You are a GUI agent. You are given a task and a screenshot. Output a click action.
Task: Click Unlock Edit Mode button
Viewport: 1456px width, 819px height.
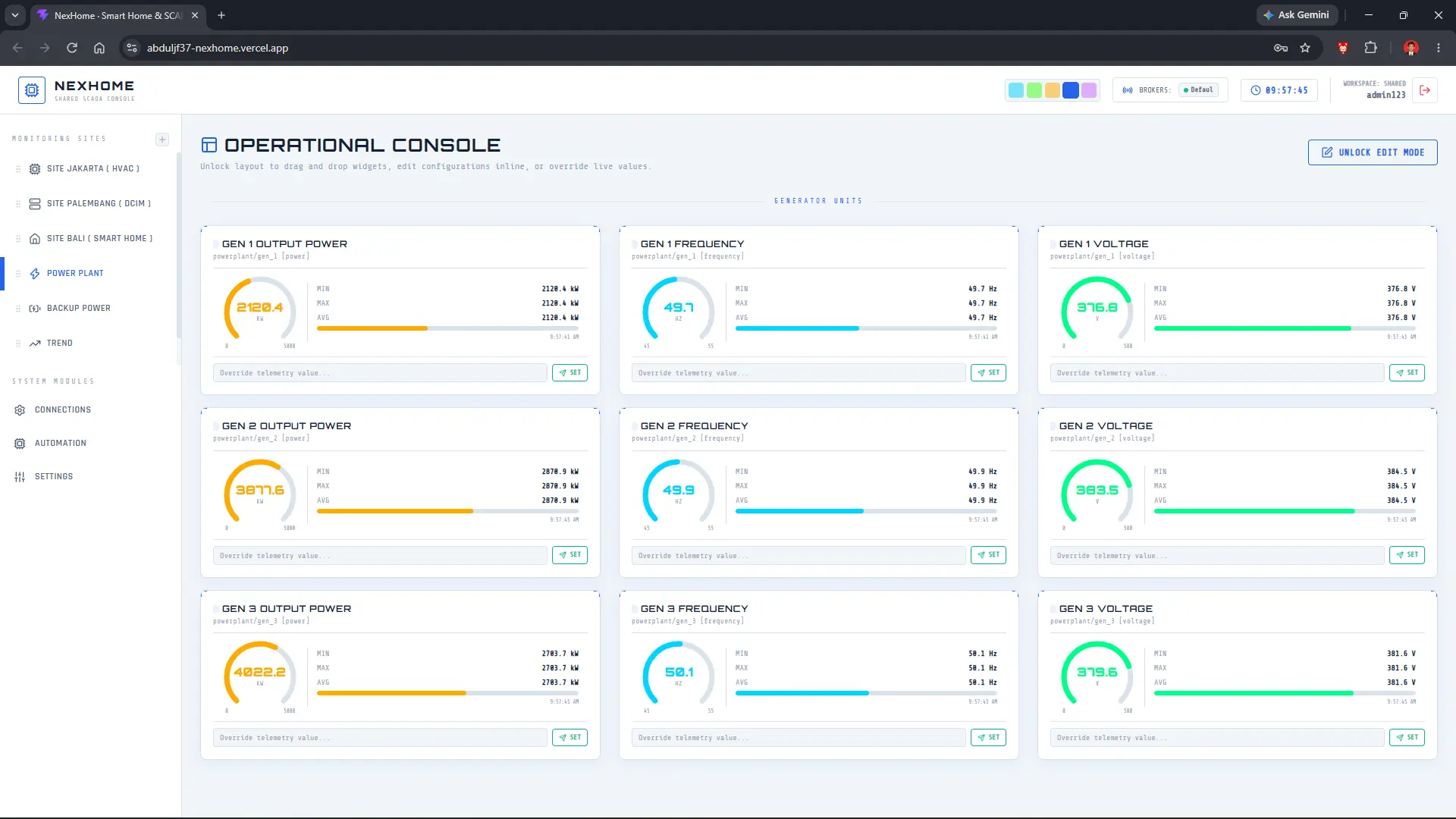tap(1373, 152)
